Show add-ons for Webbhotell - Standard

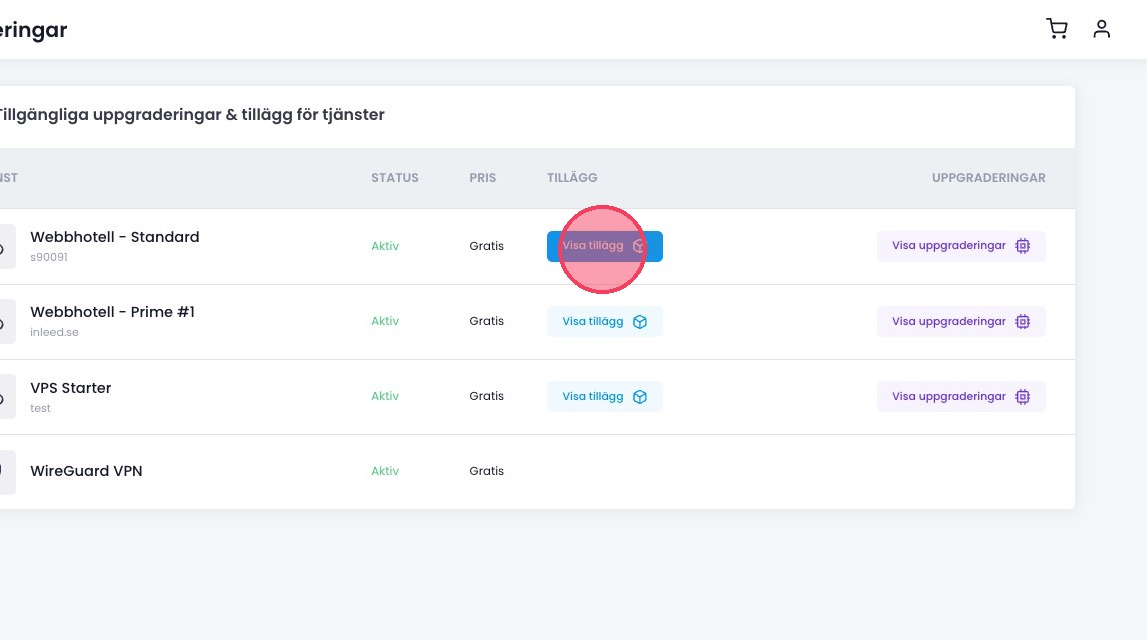pos(604,246)
